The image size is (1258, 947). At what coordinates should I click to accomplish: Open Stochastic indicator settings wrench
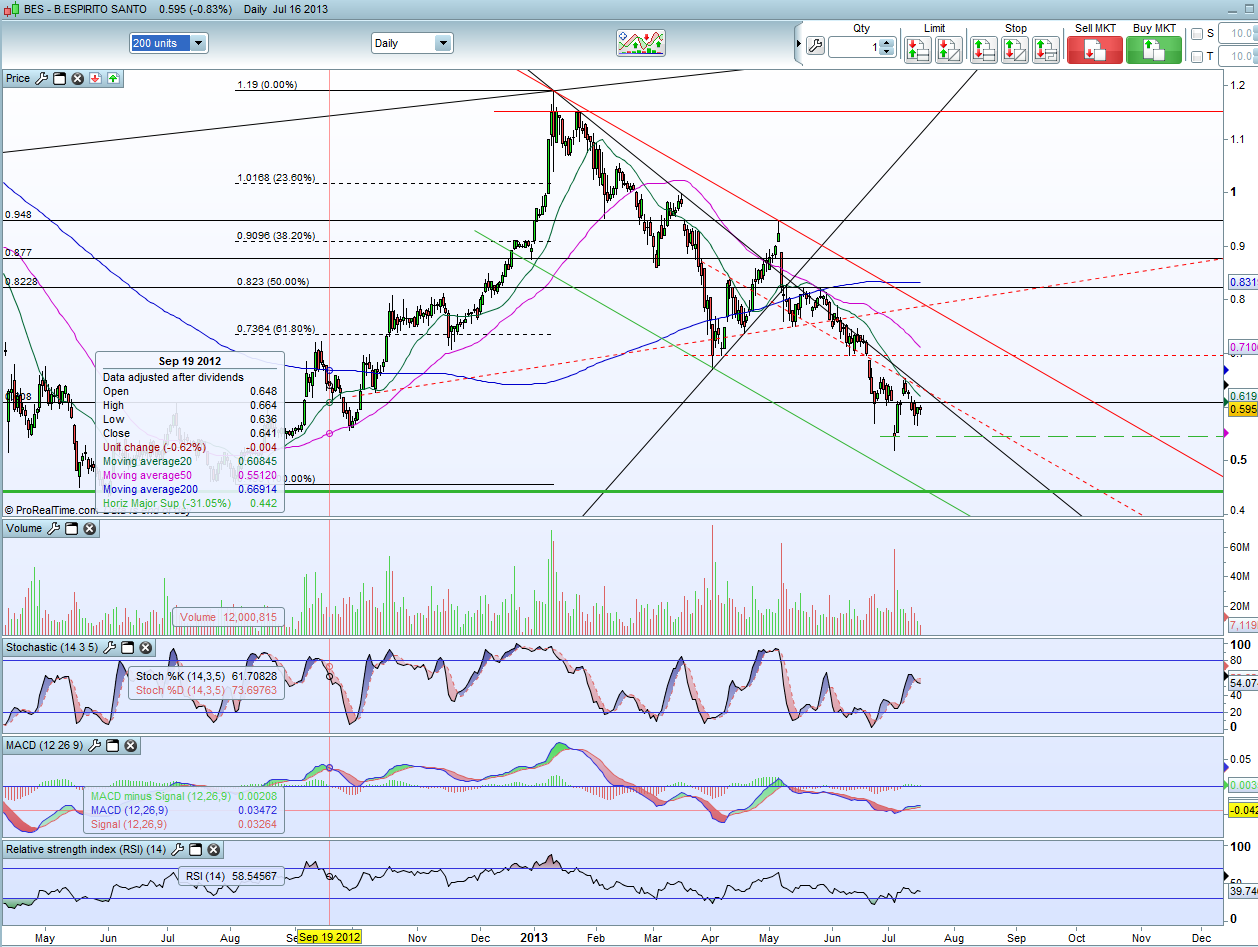coord(110,647)
